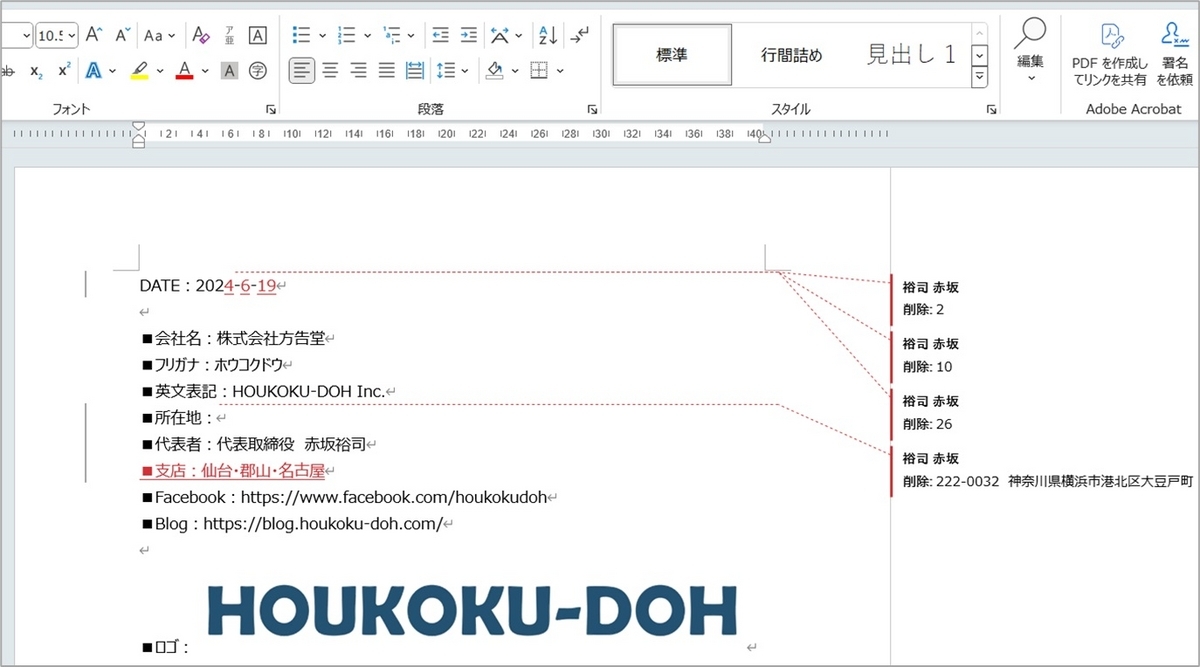Increase paragraph indent
The width and height of the screenshot is (1200, 667).
[468, 35]
